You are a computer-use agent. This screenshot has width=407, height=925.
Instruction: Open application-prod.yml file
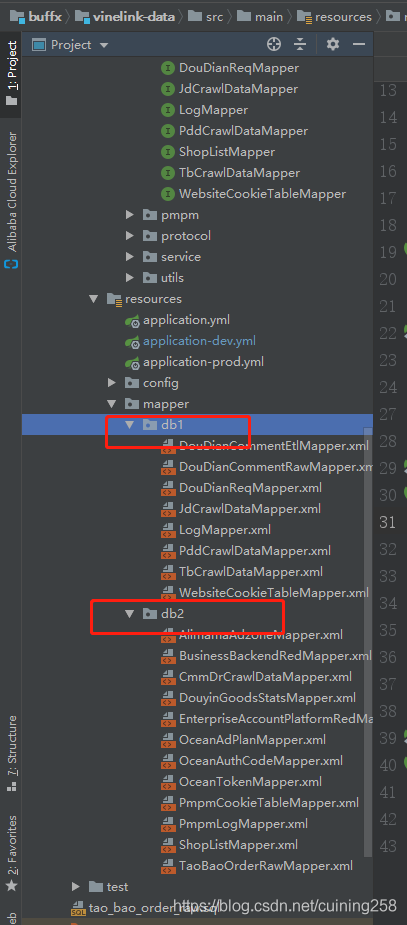pyautogui.click(x=204, y=362)
